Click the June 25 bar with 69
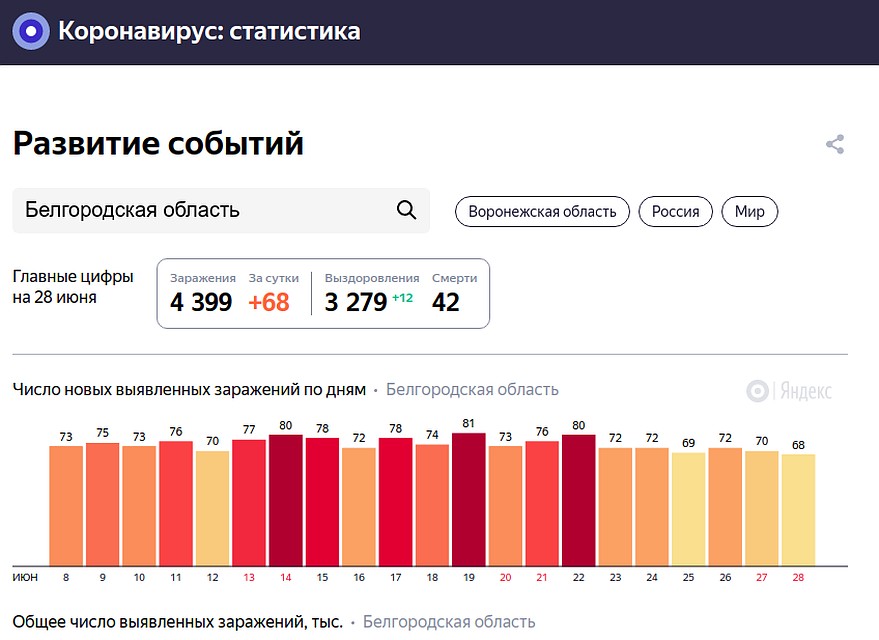Viewport: 879px width, 640px height. click(x=688, y=509)
